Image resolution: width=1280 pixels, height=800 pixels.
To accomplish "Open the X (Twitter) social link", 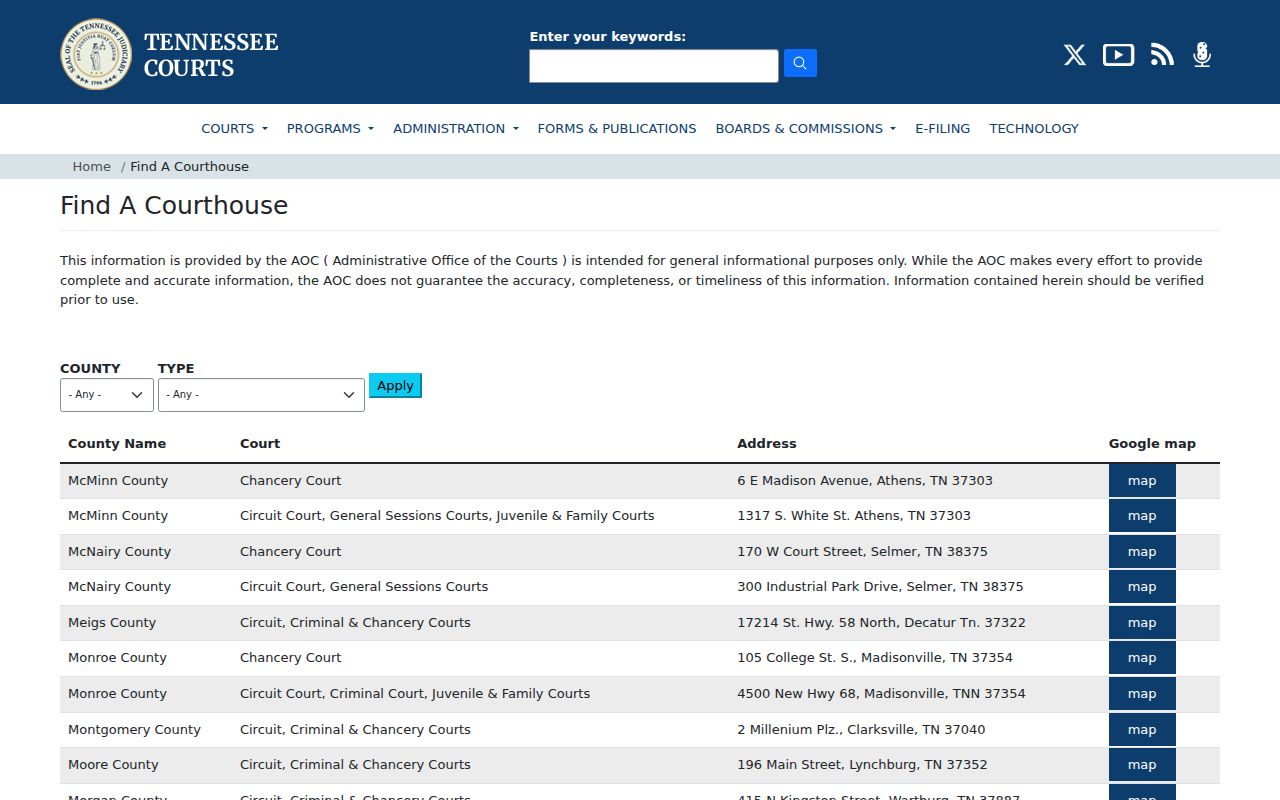I will [1075, 55].
